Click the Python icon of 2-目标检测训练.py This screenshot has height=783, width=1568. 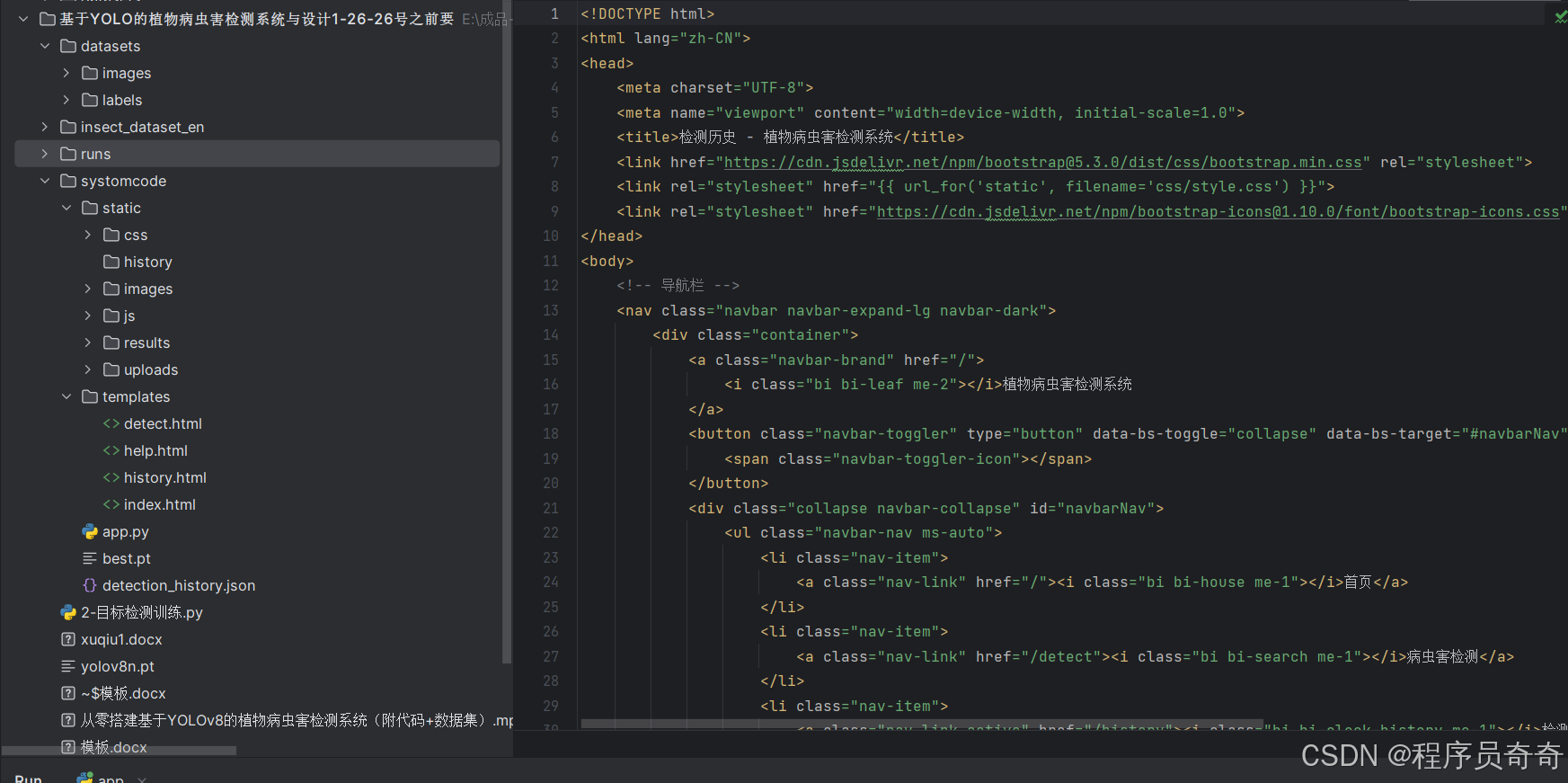pyautogui.click(x=67, y=612)
